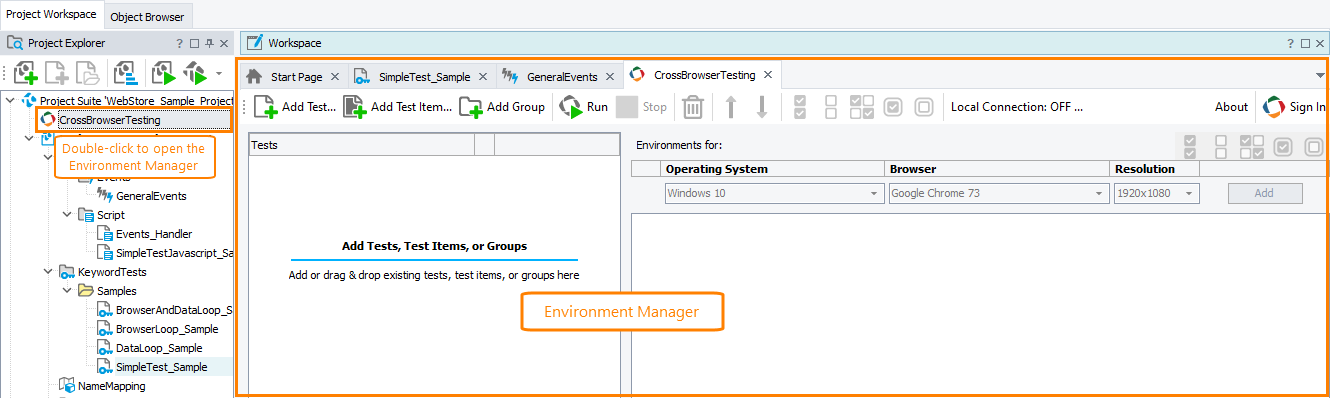Click invert-selection icon in Environments toolbar
Viewport: 1330px width, 398px height.
[1252, 147]
